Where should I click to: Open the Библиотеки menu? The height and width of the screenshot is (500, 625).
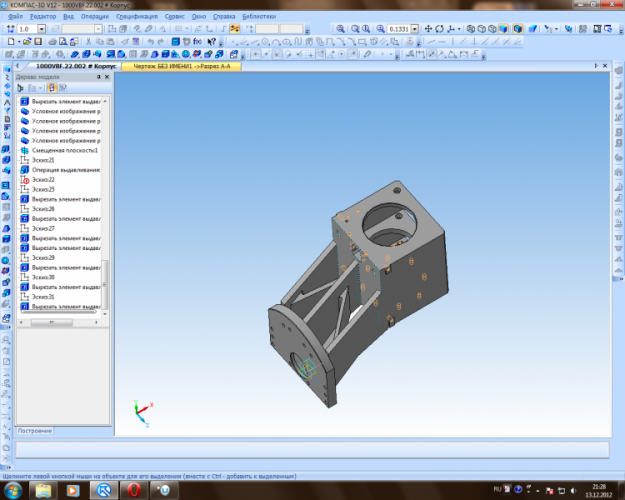[257, 17]
